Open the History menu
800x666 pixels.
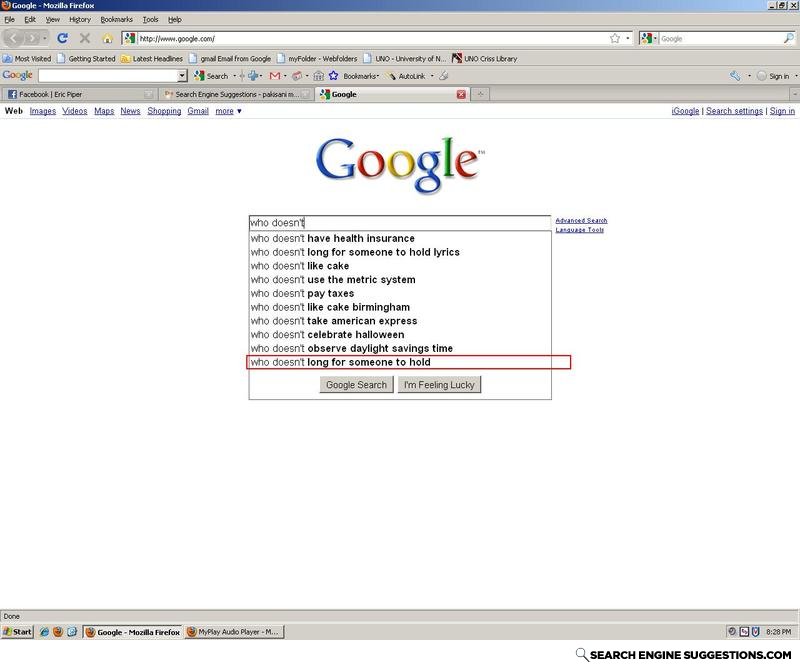click(80, 19)
